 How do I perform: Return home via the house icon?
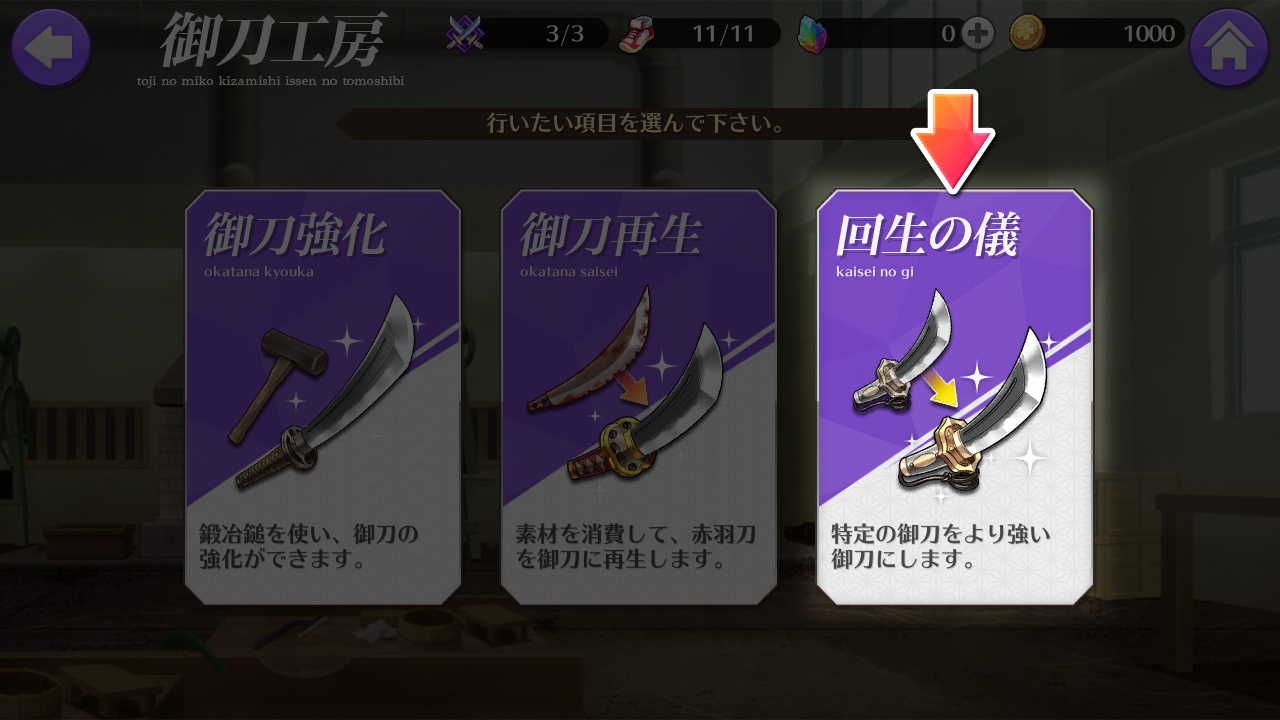tap(1229, 47)
